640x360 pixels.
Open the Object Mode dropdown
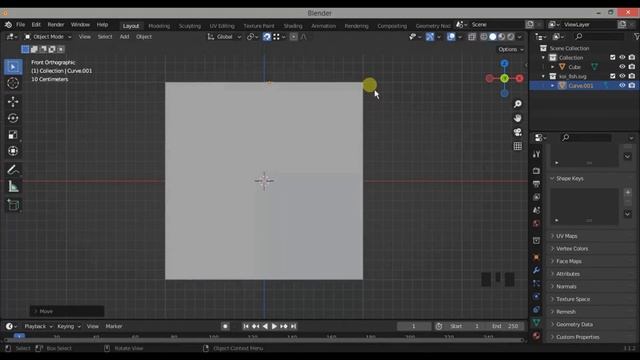pyautogui.click(x=47, y=37)
